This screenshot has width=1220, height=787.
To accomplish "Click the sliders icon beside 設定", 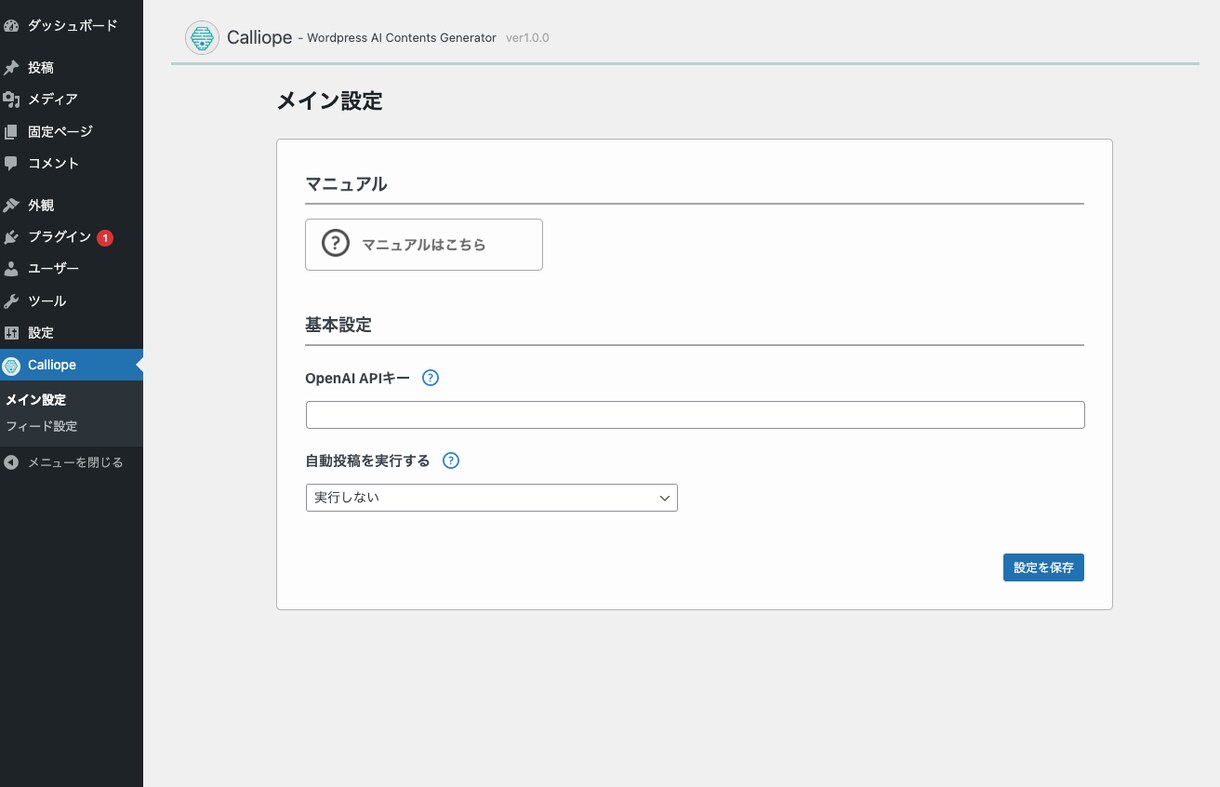I will tap(11, 333).
